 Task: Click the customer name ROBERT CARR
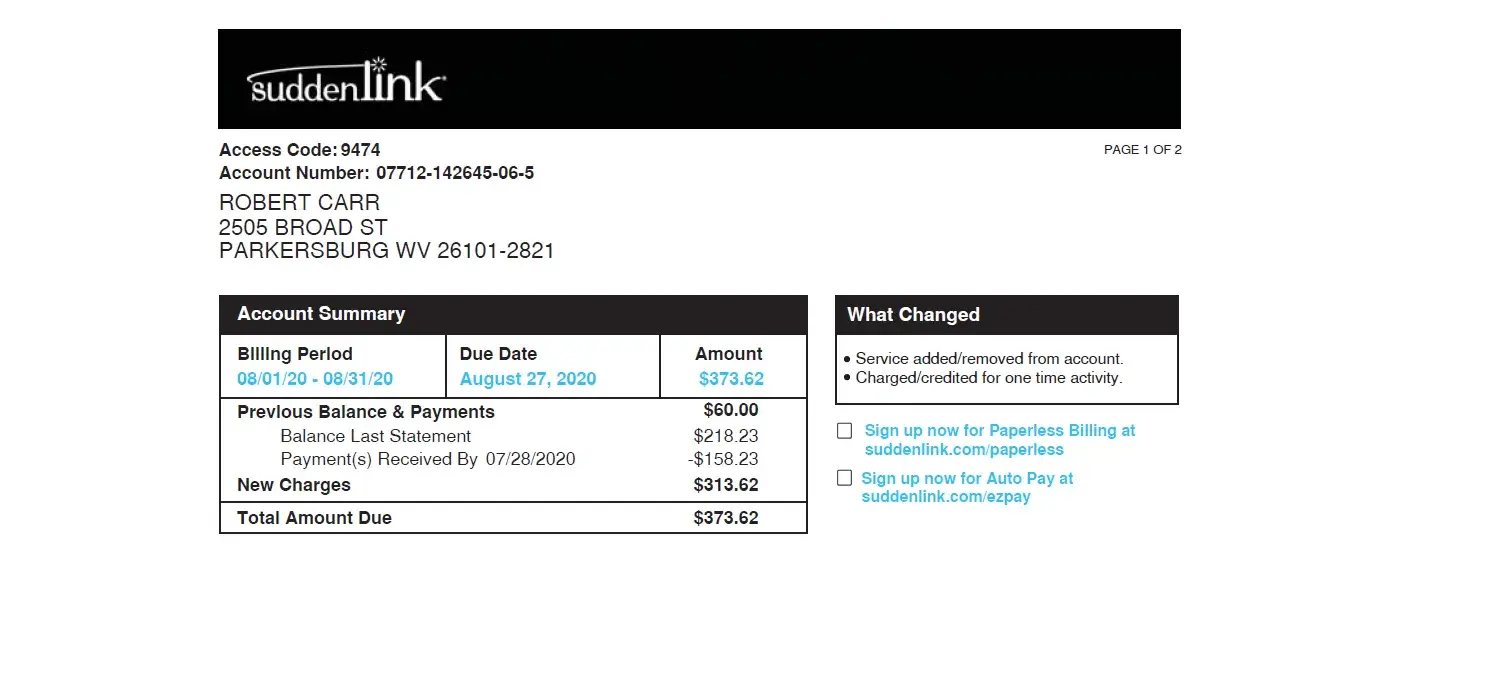pos(299,203)
